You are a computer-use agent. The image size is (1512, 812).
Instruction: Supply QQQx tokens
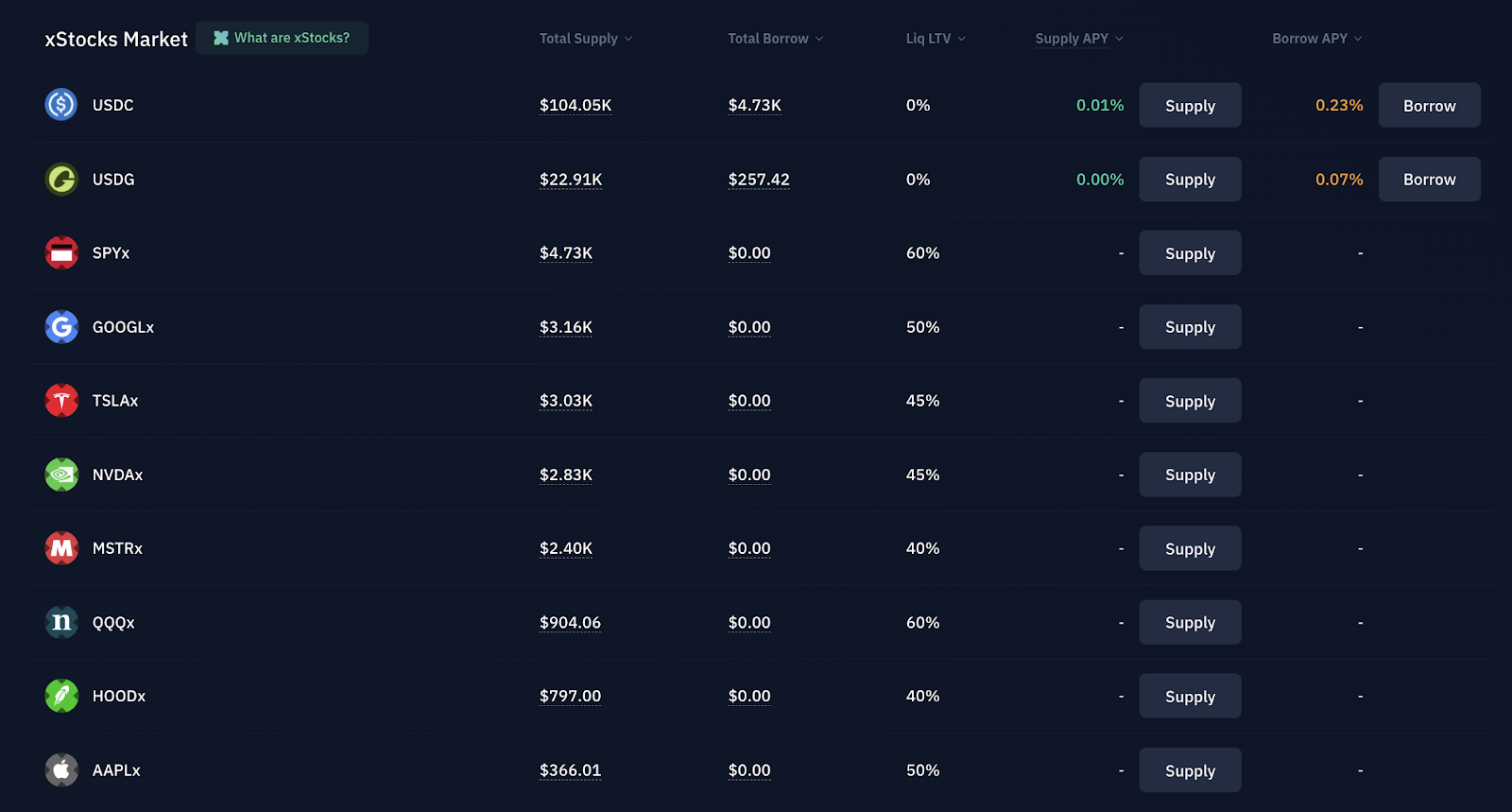pos(1190,622)
